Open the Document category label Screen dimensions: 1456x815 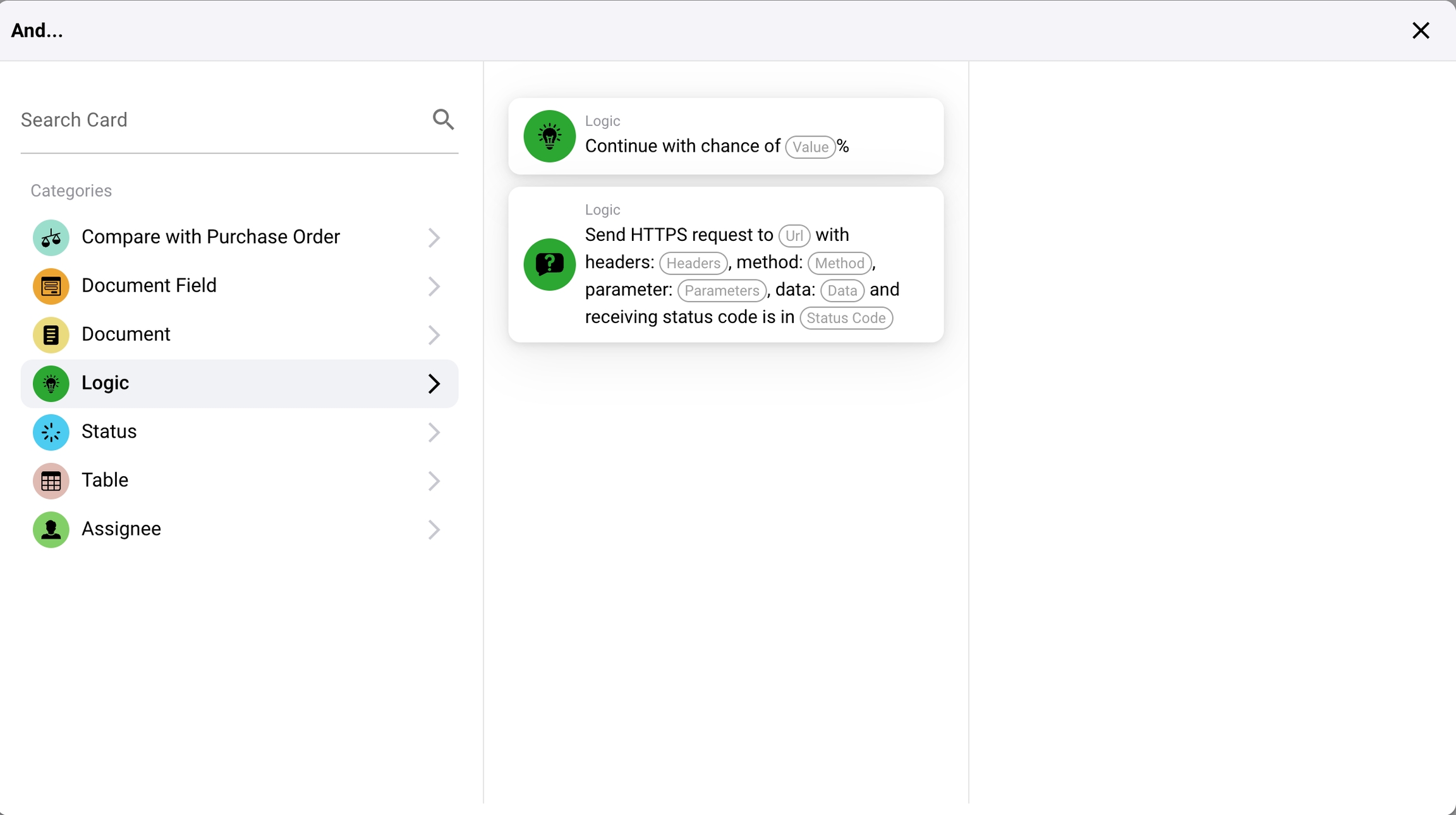(x=126, y=334)
